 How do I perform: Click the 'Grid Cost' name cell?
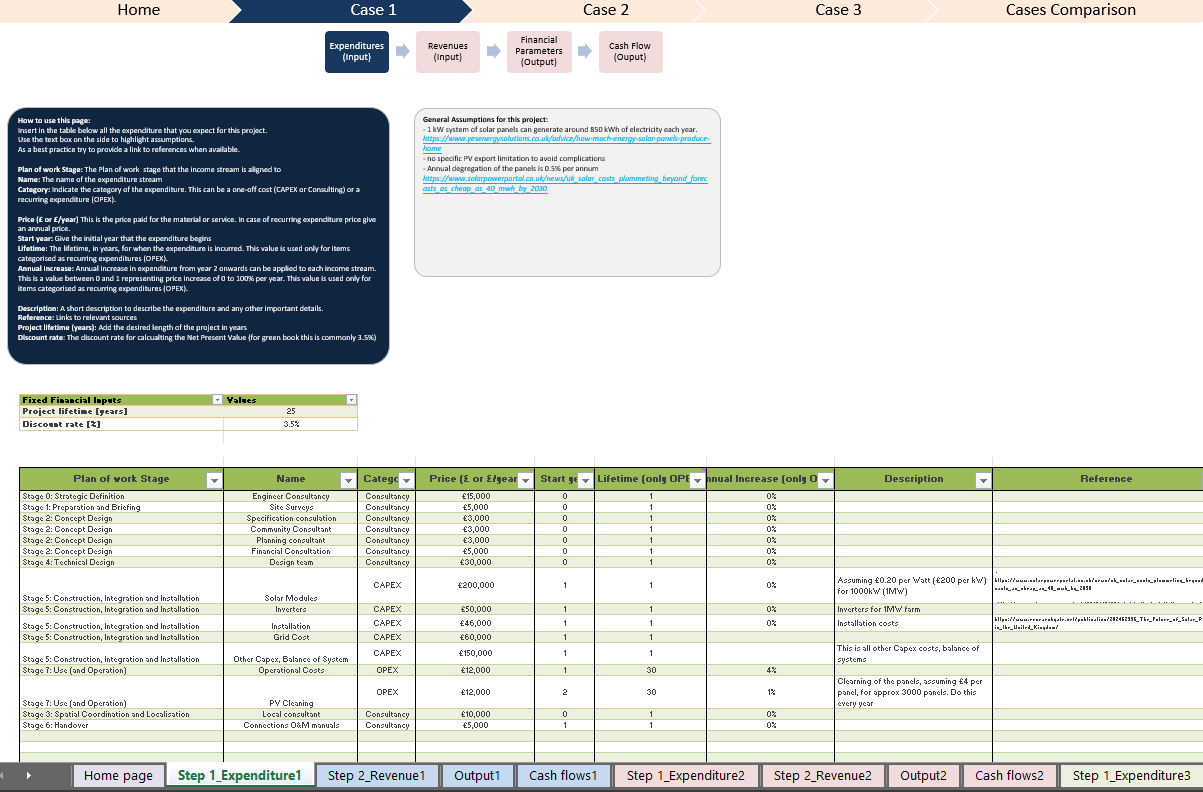[290, 637]
